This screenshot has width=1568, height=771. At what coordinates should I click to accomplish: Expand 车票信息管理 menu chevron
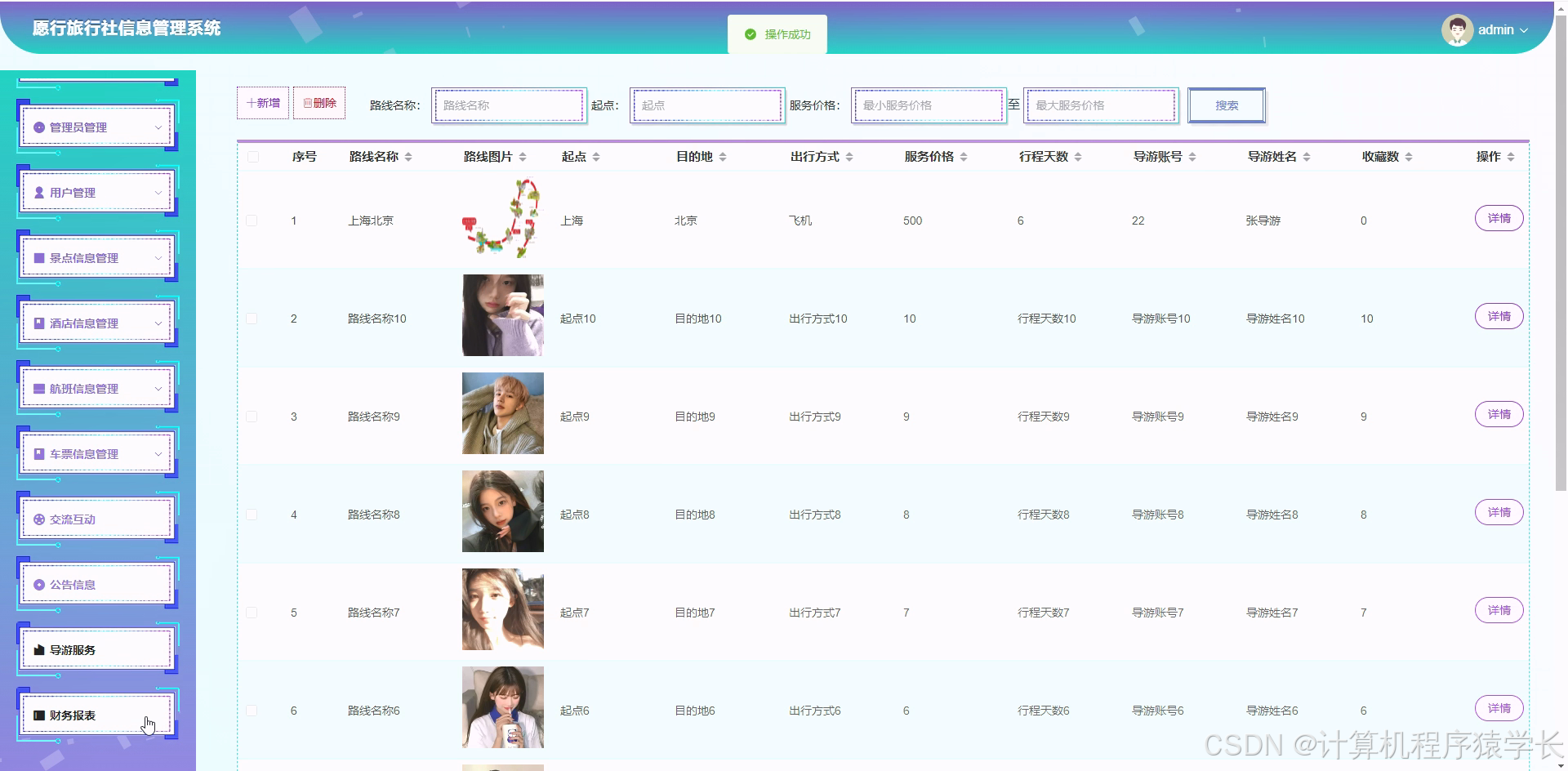point(158,454)
